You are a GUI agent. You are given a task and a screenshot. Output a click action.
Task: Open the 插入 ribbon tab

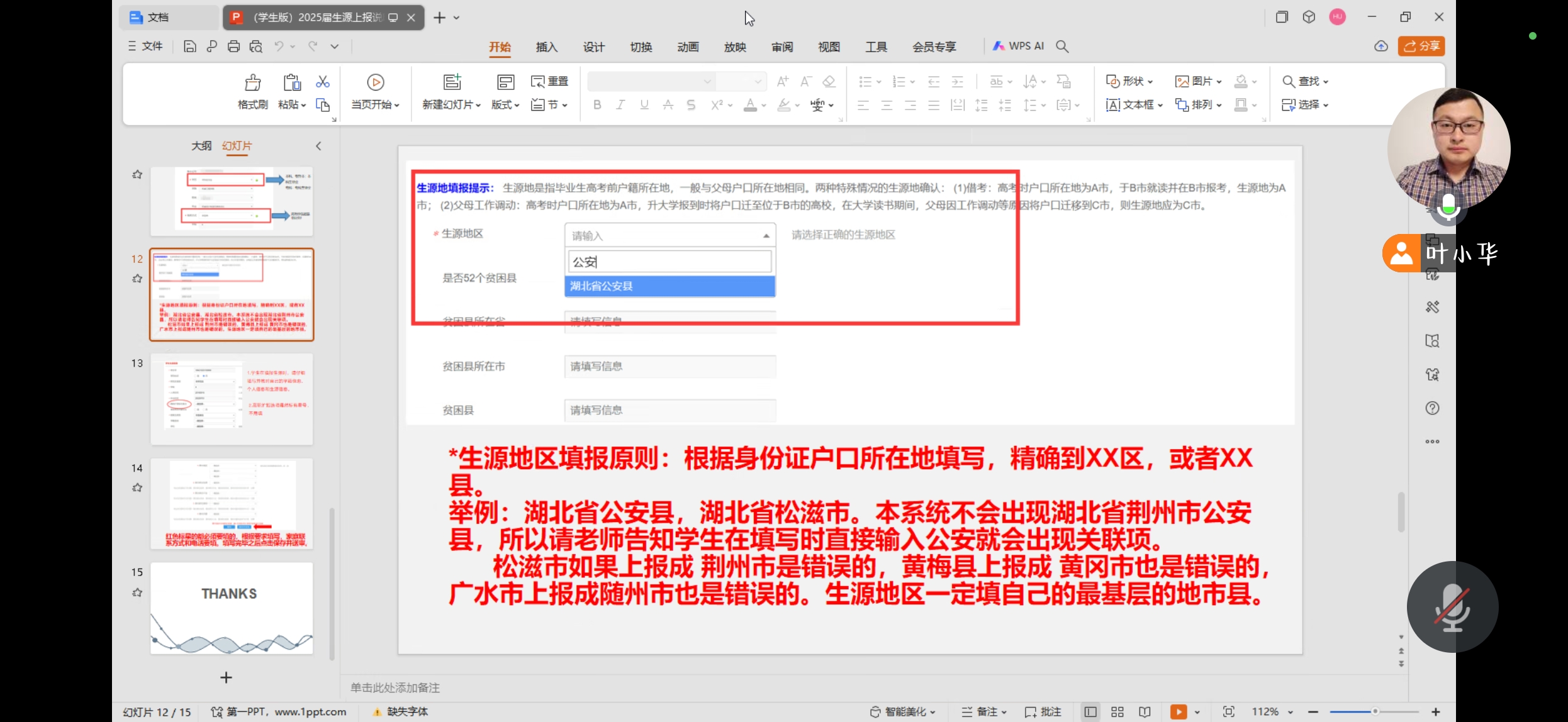tap(546, 47)
